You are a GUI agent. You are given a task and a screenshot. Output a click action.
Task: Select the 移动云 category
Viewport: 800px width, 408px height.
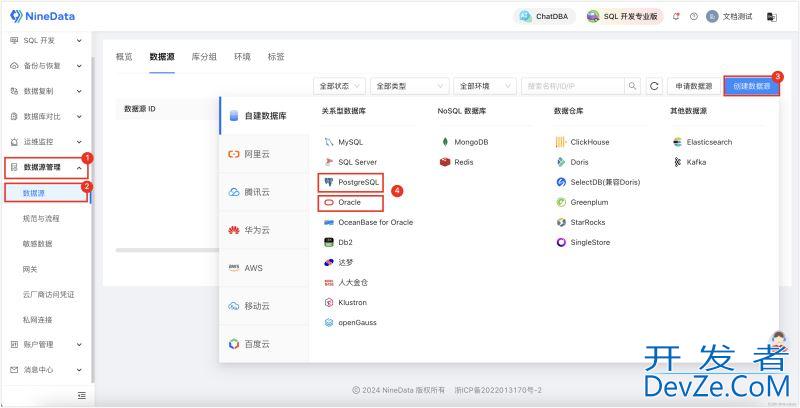[264, 306]
